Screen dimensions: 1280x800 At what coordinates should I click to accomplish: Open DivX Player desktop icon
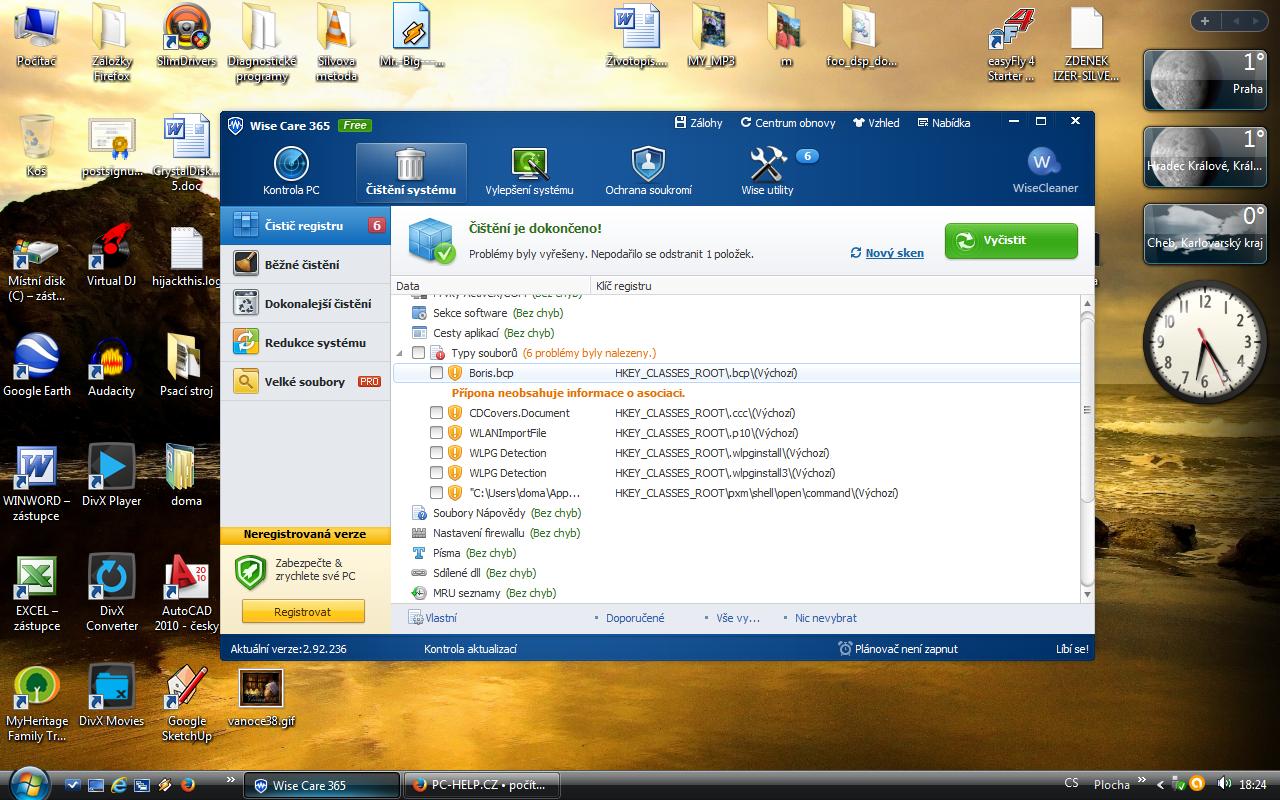pos(111,476)
